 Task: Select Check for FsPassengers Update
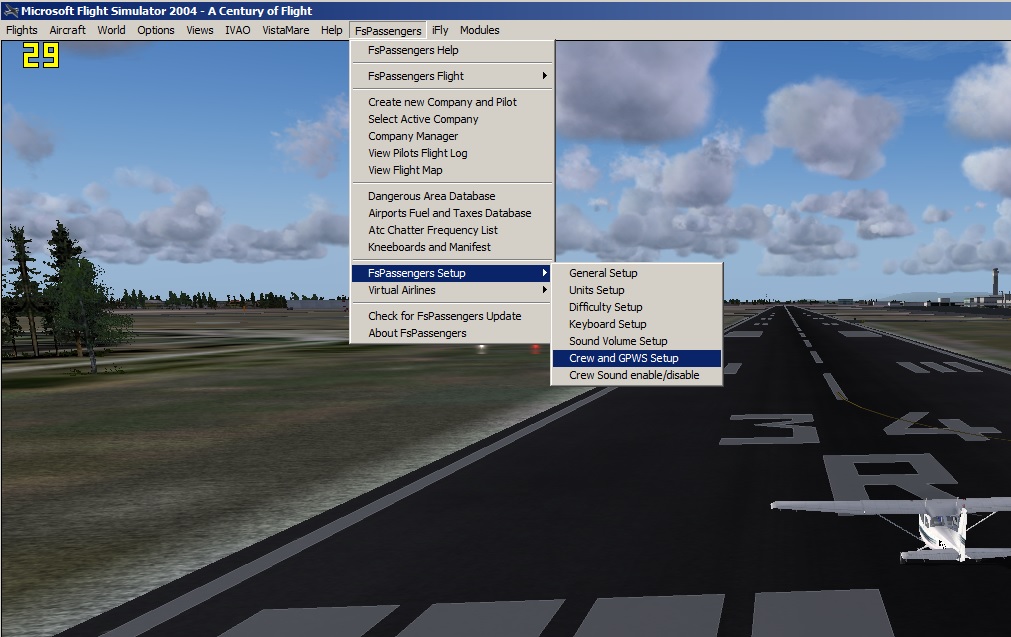click(453, 316)
